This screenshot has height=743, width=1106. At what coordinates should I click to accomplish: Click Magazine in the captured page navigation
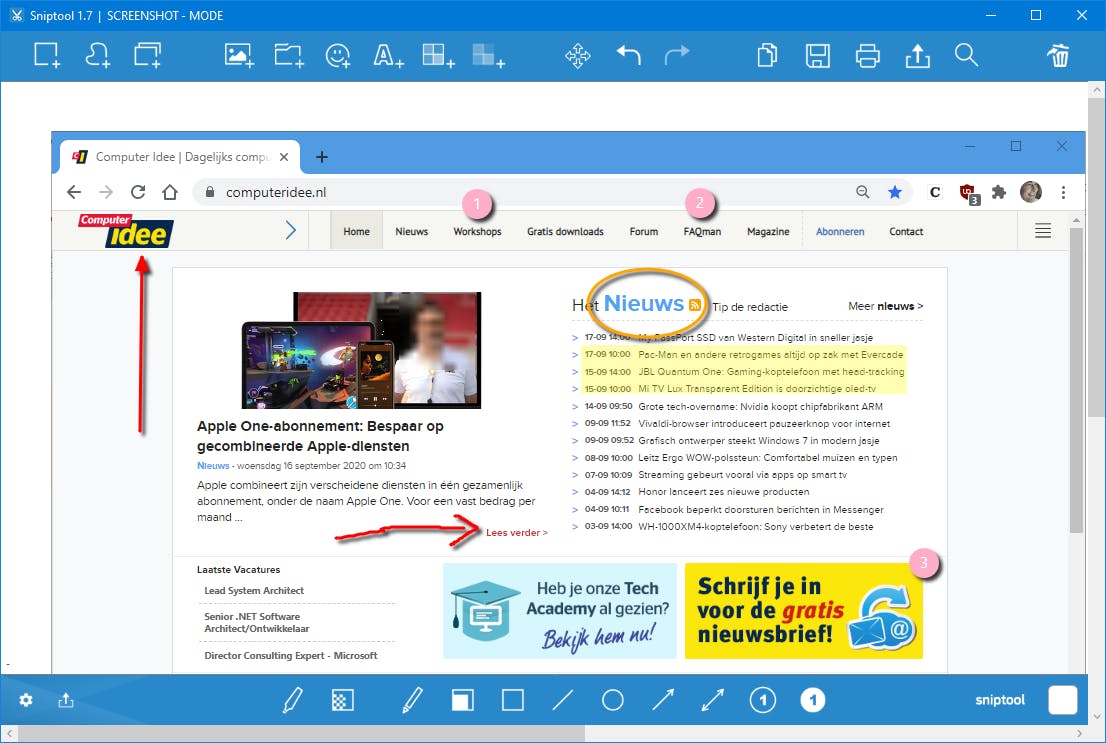pyautogui.click(x=768, y=231)
